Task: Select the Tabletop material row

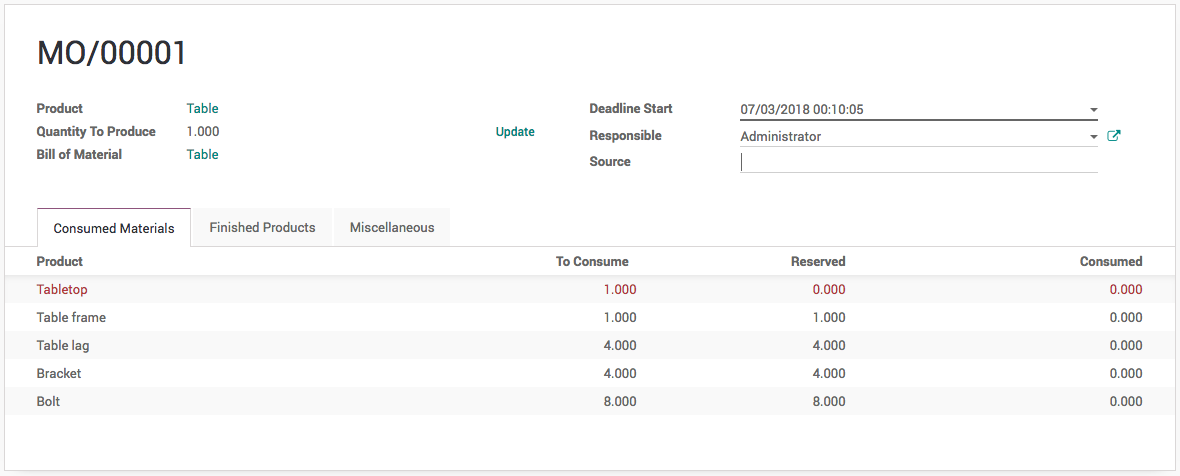Action: pos(63,289)
